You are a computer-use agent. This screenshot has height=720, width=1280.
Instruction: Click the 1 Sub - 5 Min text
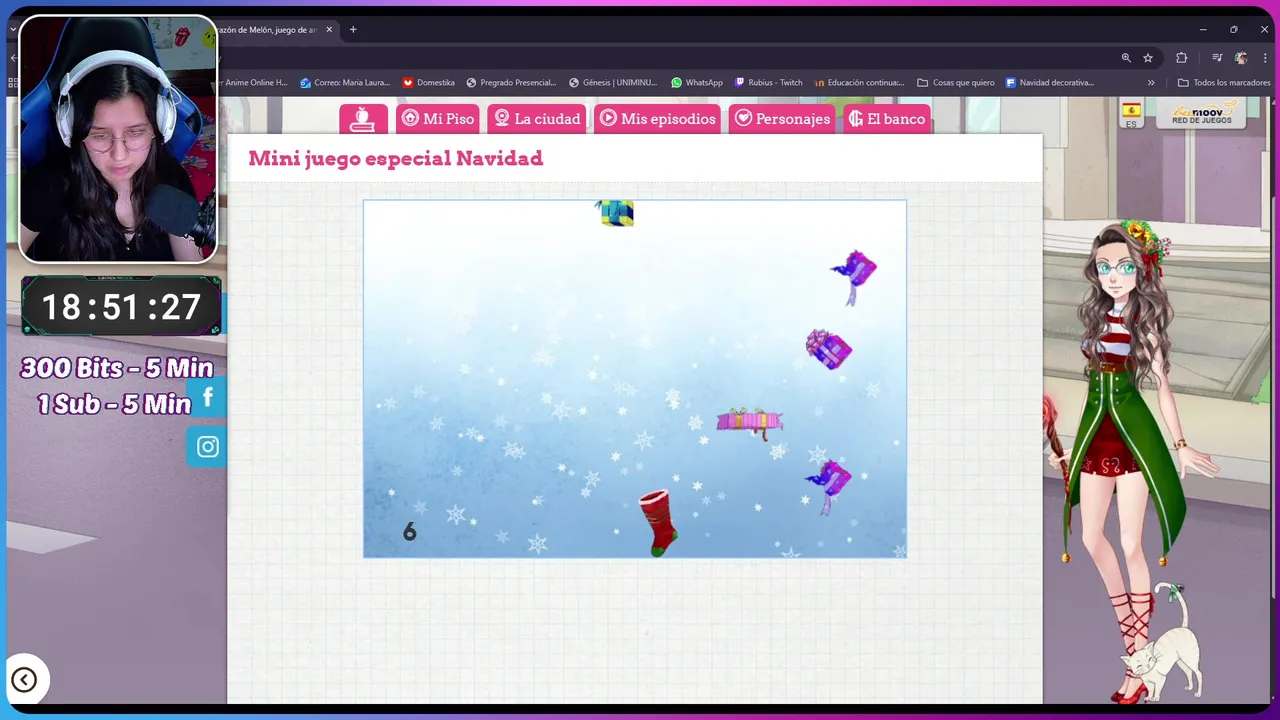pyautogui.click(x=114, y=404)
